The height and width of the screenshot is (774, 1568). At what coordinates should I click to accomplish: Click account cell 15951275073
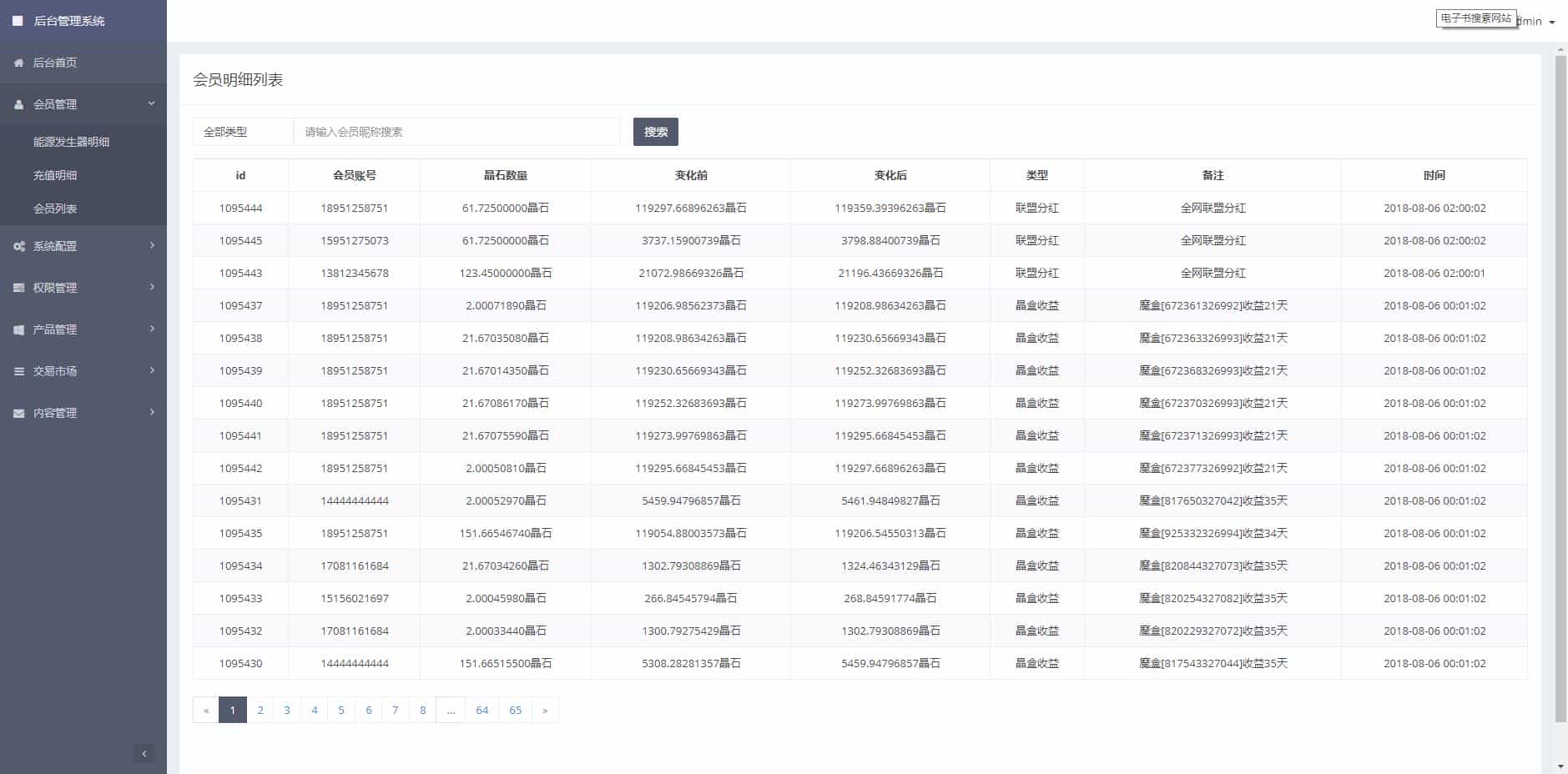coord(355,240)
